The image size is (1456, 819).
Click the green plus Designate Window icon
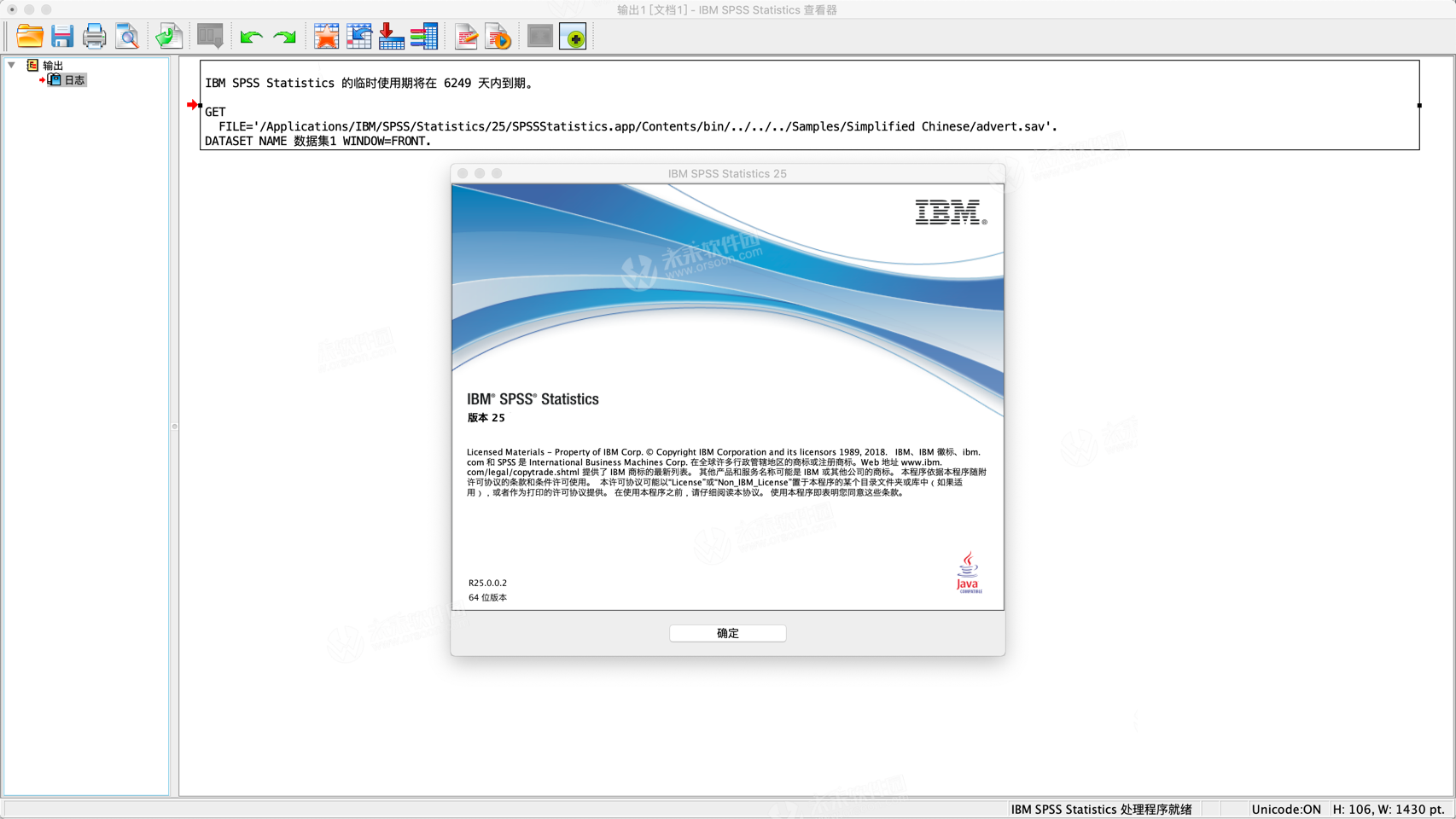[574, 37]
